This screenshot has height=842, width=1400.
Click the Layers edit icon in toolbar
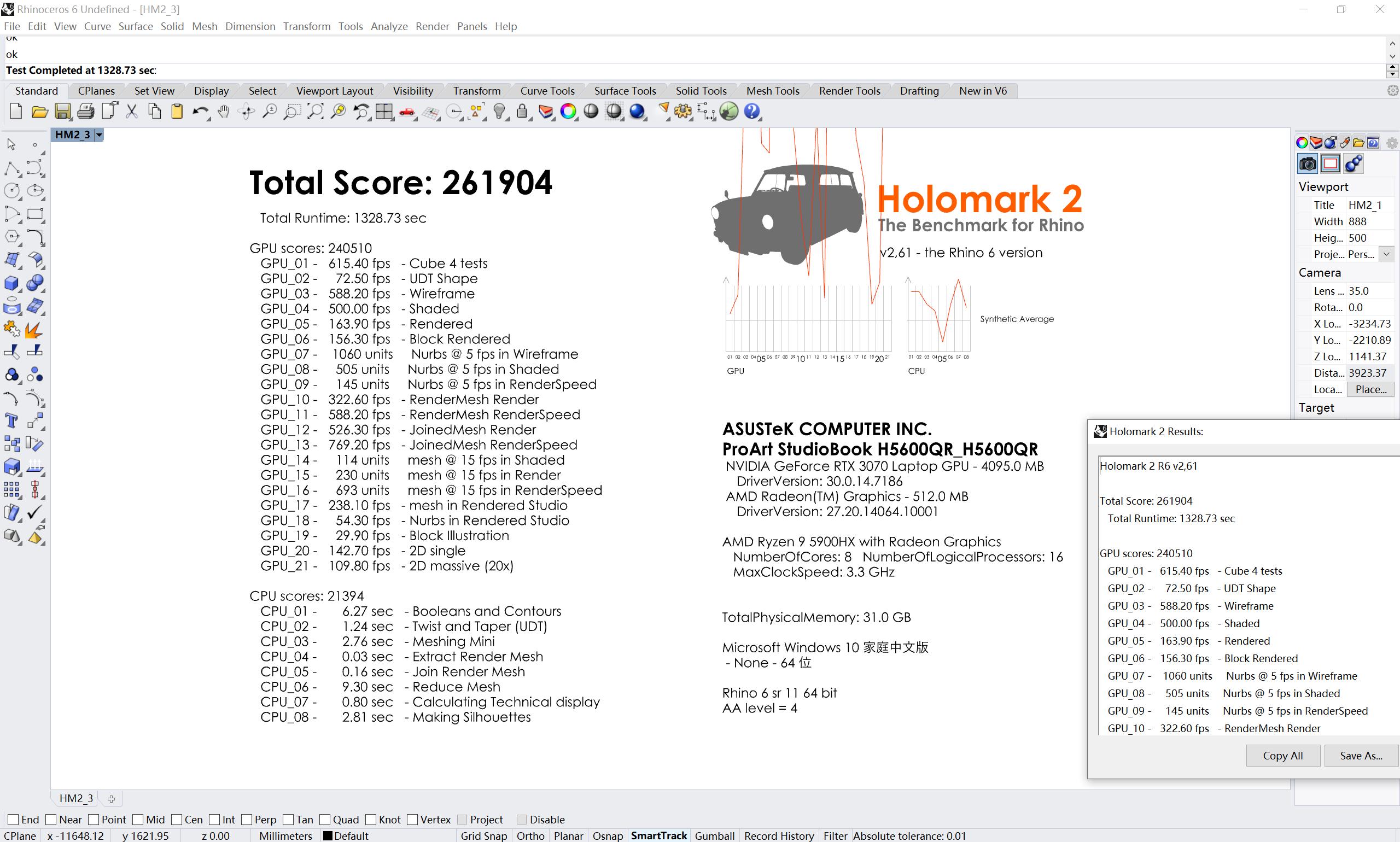pyautogui.click(x=545, y=111)
